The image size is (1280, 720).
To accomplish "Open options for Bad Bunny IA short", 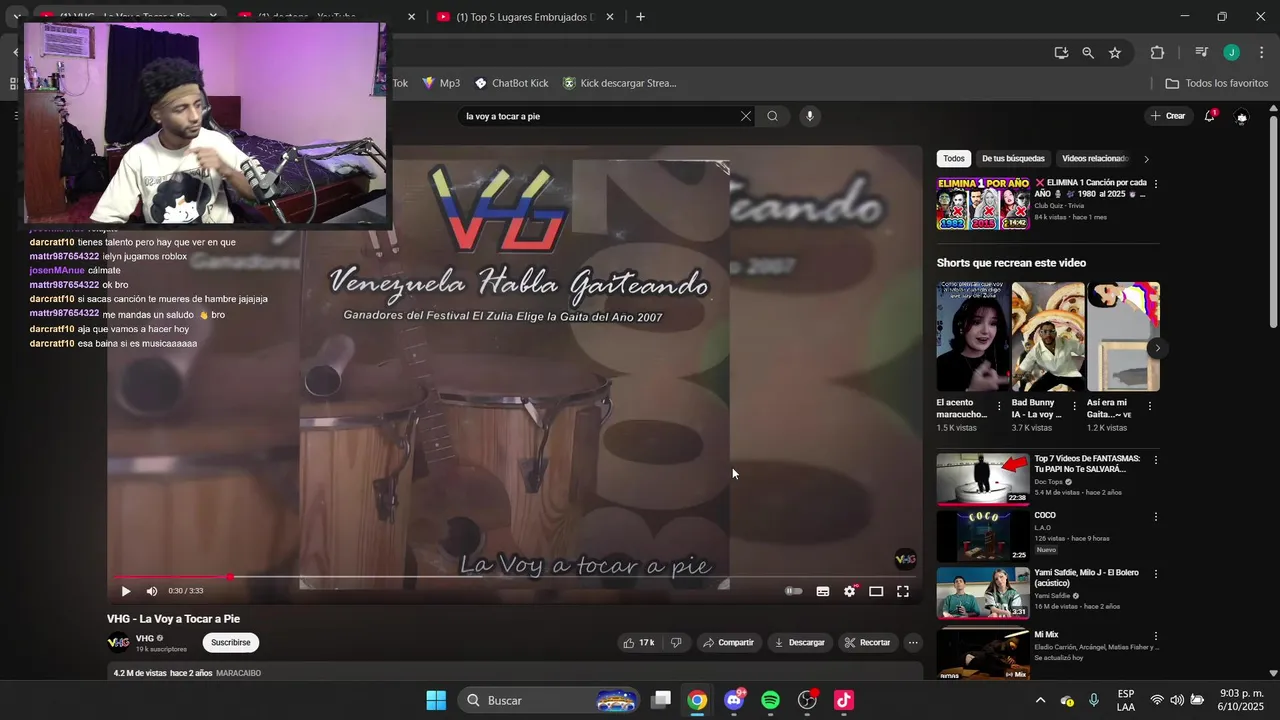I will [x=1075, y=406].
